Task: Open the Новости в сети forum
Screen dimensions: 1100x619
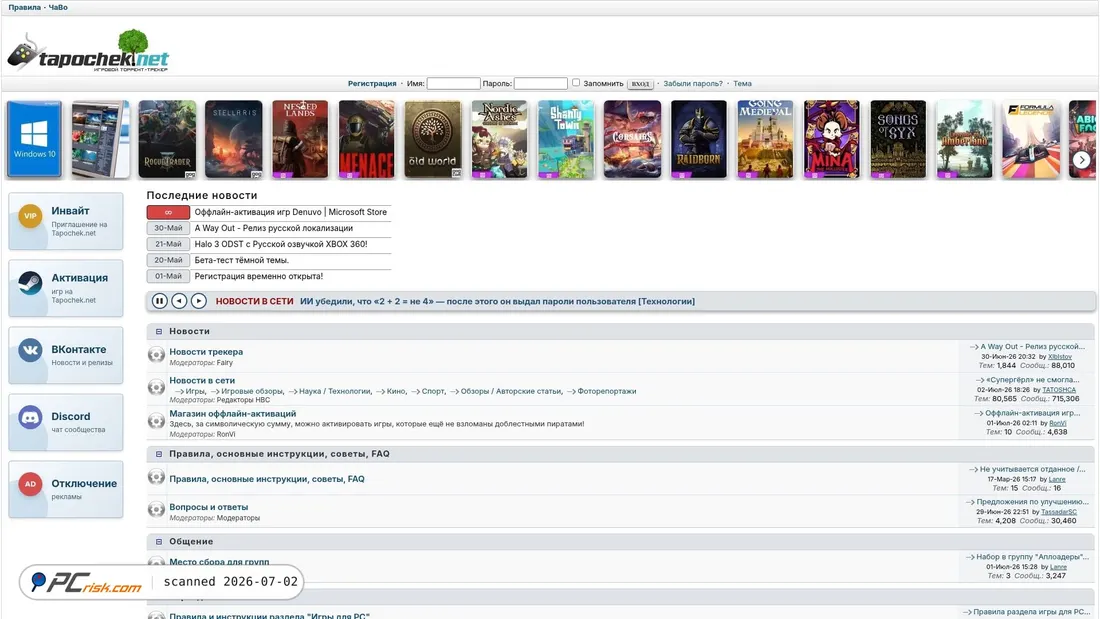Action: click(202, 380)
